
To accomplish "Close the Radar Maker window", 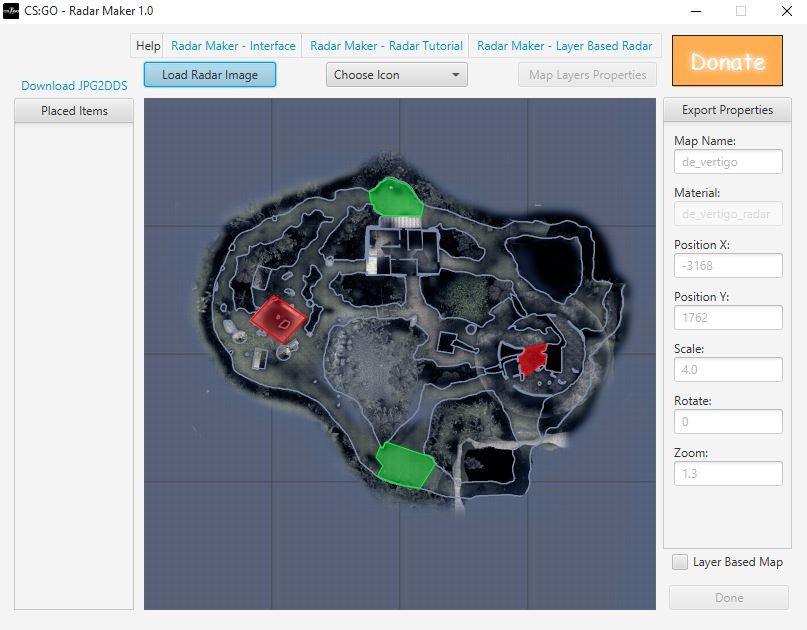I will click(x=786, y=11).
